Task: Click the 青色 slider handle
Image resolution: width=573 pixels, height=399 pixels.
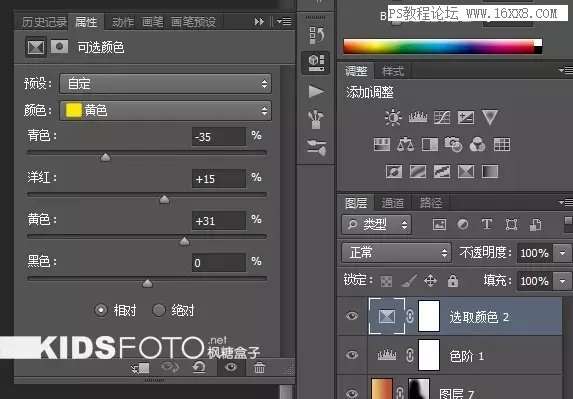Action: point(105,157)
